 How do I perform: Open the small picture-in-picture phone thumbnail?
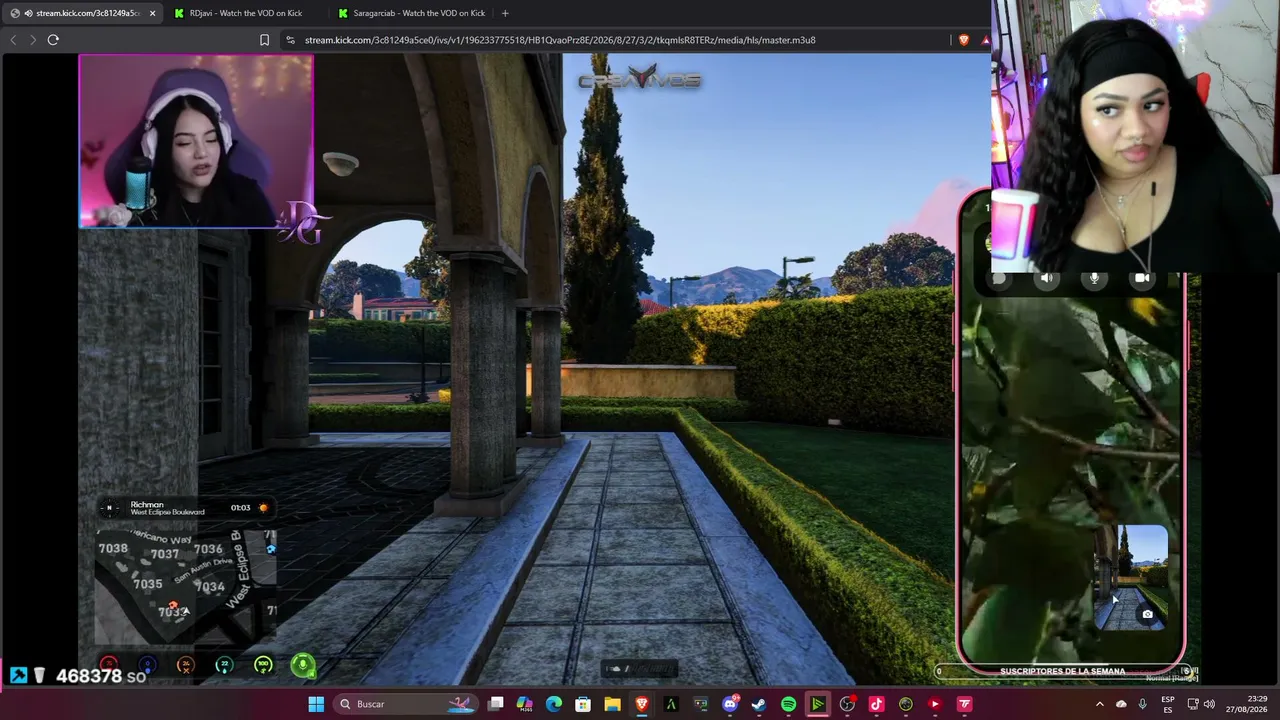click(1131, 579)
